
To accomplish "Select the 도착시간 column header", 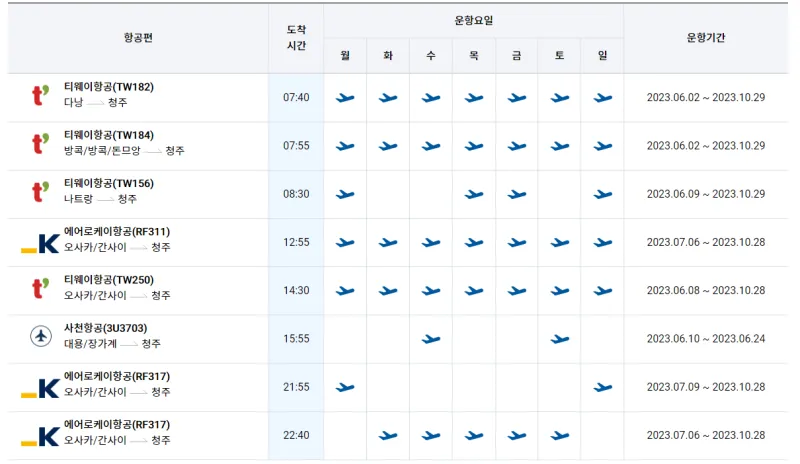I will (x=296, y=38).
